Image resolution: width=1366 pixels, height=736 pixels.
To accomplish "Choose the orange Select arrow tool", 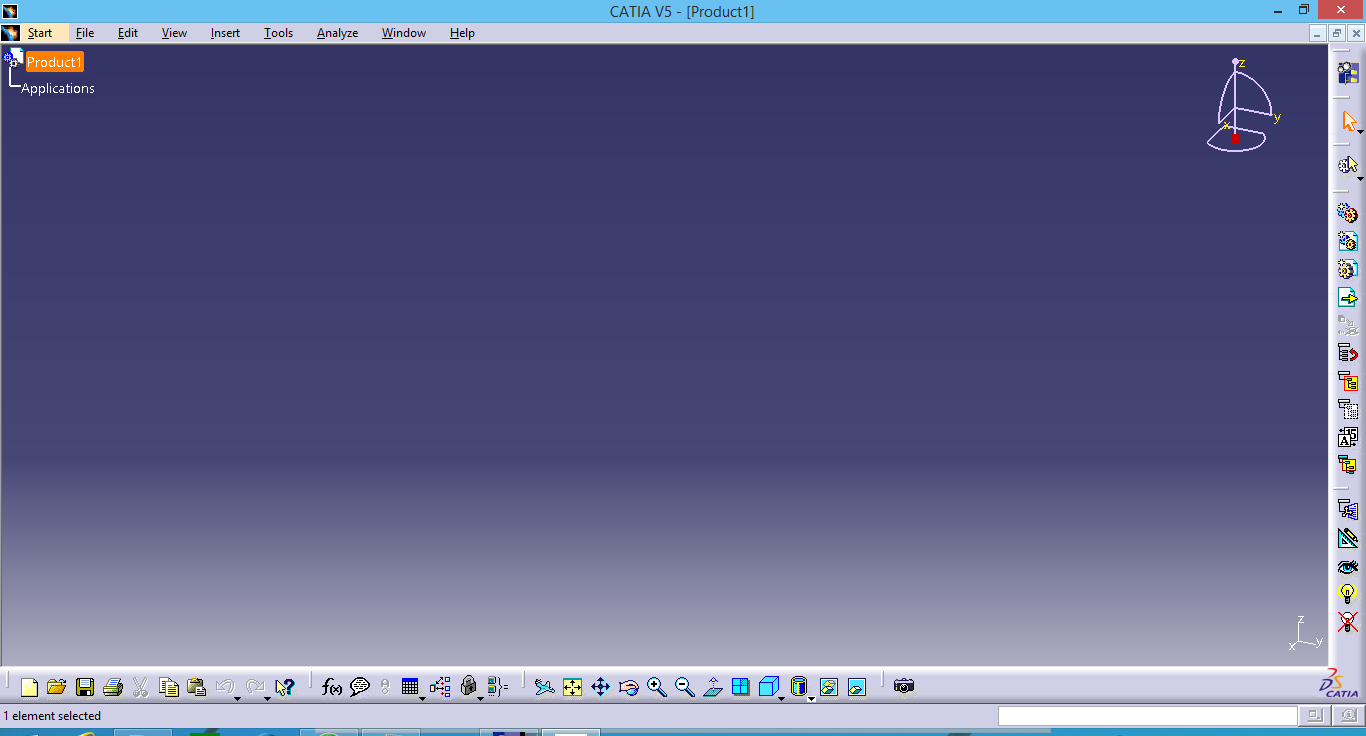I will (1348, 121).
